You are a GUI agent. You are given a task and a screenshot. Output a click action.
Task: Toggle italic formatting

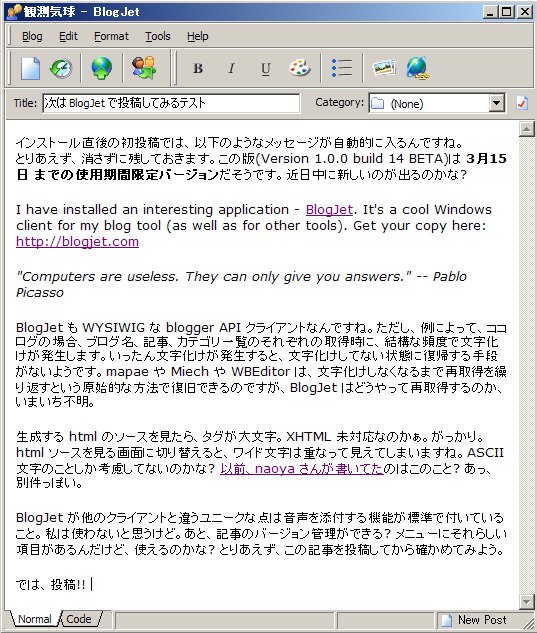231,68
